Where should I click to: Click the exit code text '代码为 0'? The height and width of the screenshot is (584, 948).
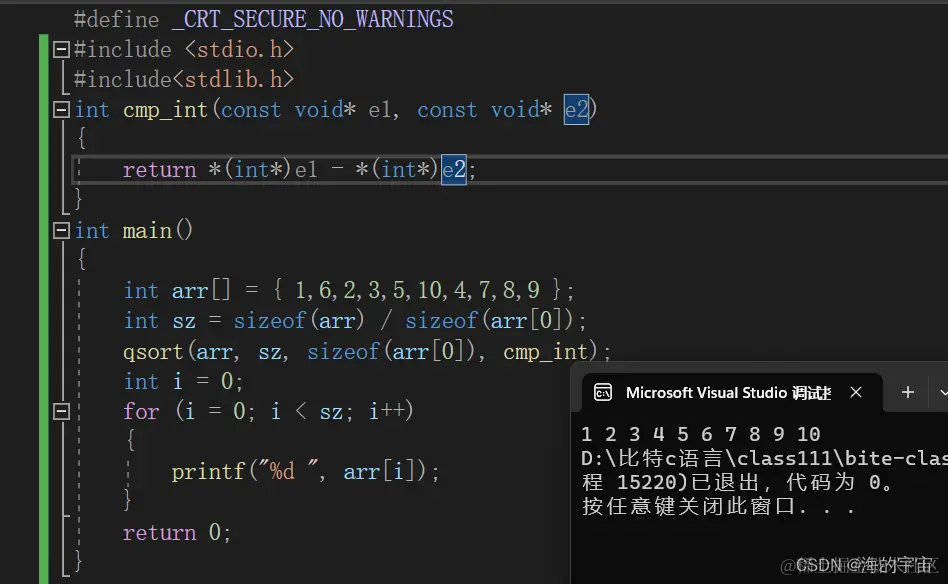833,482
